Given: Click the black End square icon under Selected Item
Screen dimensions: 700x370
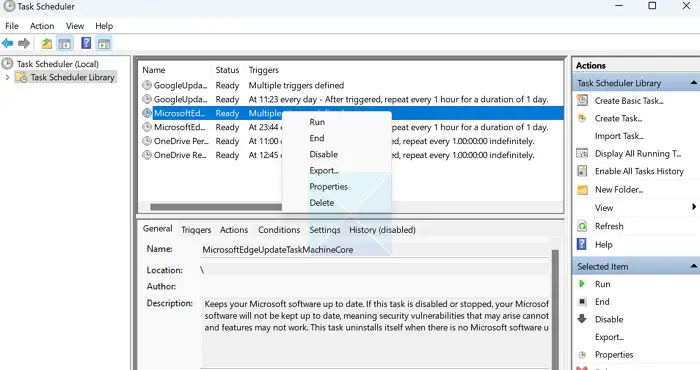Looking at the screenshot, I should (582, 302).
